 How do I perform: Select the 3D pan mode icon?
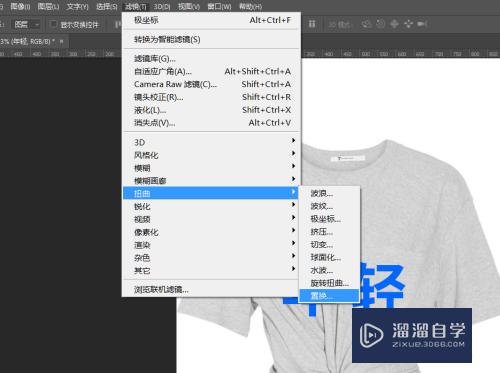(x=394, y=24)
